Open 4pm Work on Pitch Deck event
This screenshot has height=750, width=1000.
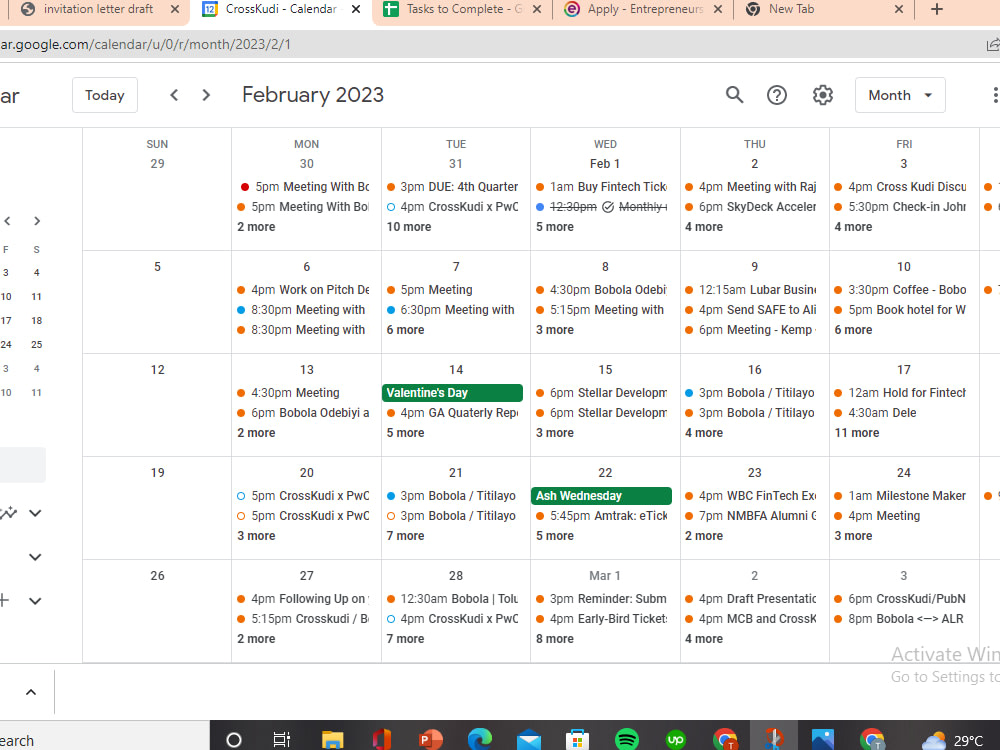pos(303,290)
